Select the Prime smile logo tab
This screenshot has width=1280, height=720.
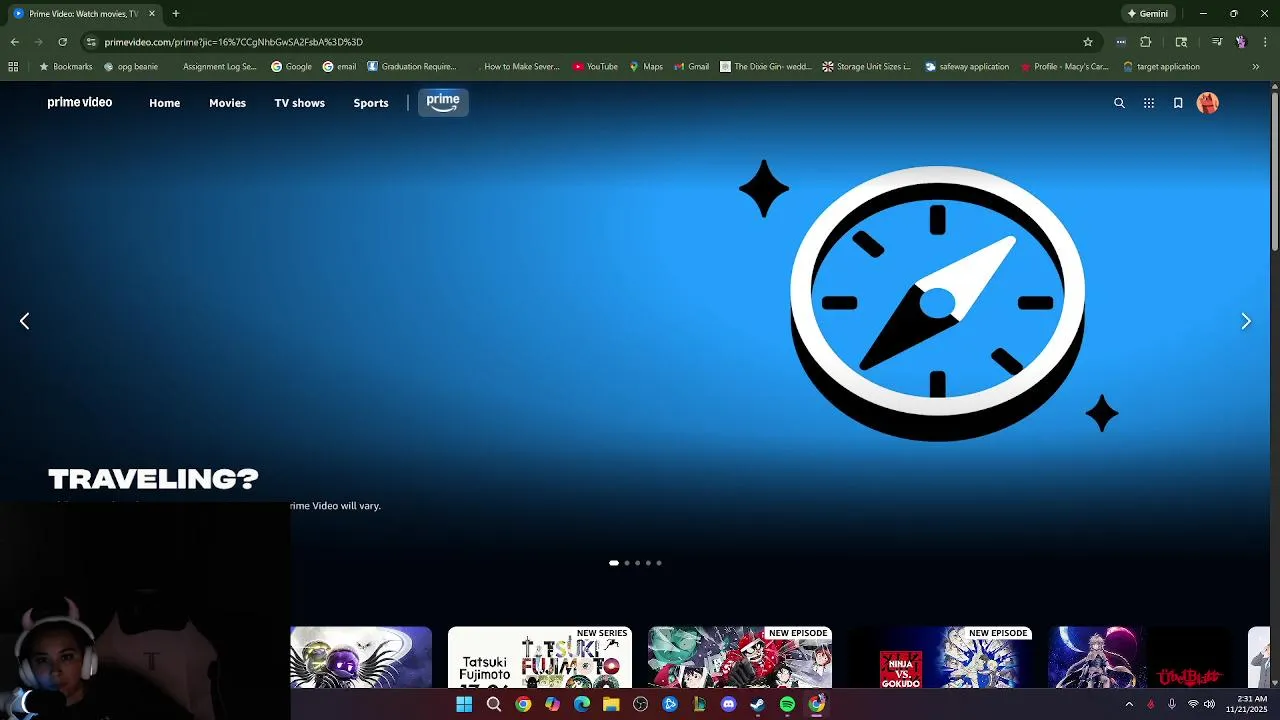[x=443, y=102]
